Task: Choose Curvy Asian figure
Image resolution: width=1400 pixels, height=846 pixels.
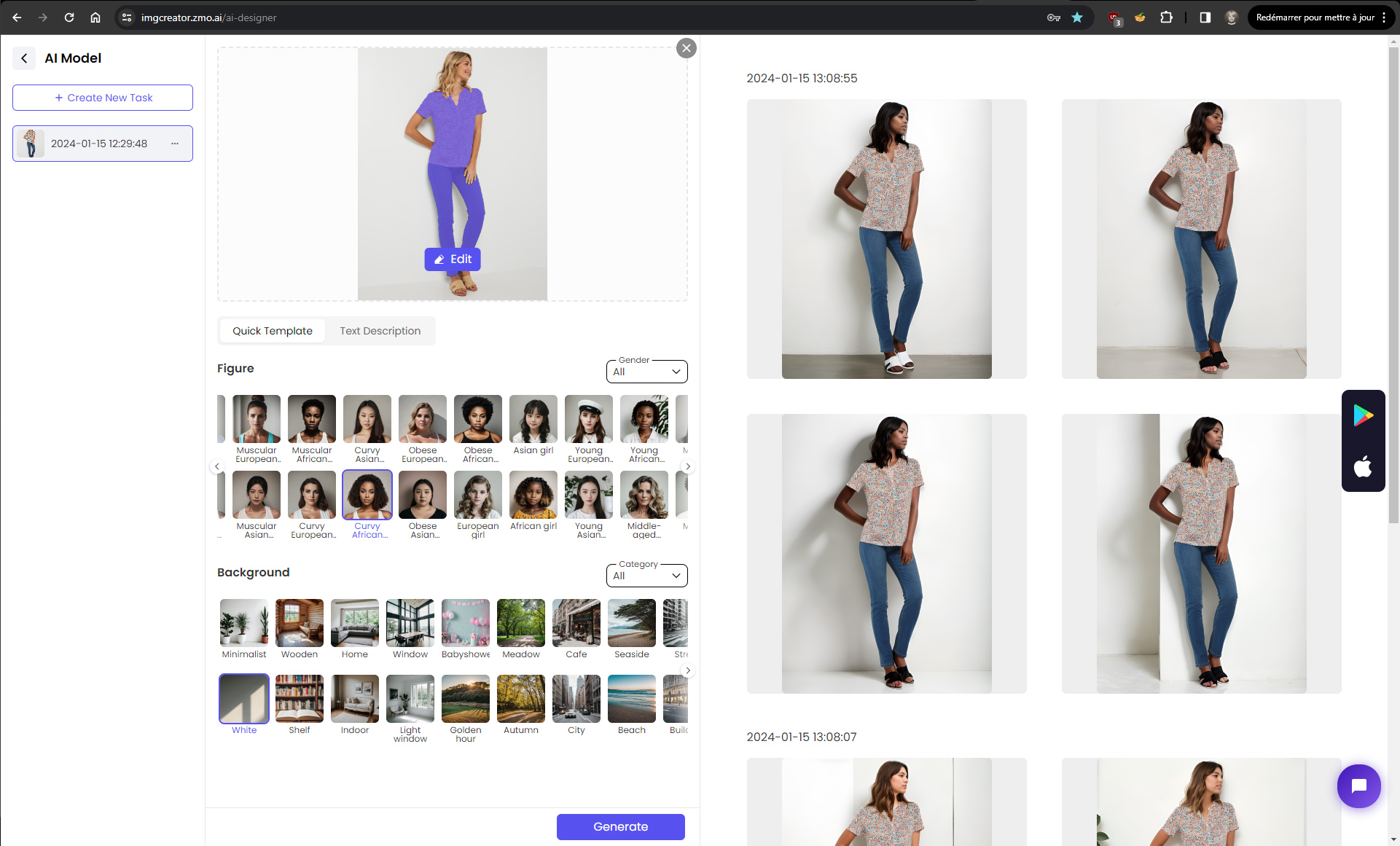Action: (367, 429)
